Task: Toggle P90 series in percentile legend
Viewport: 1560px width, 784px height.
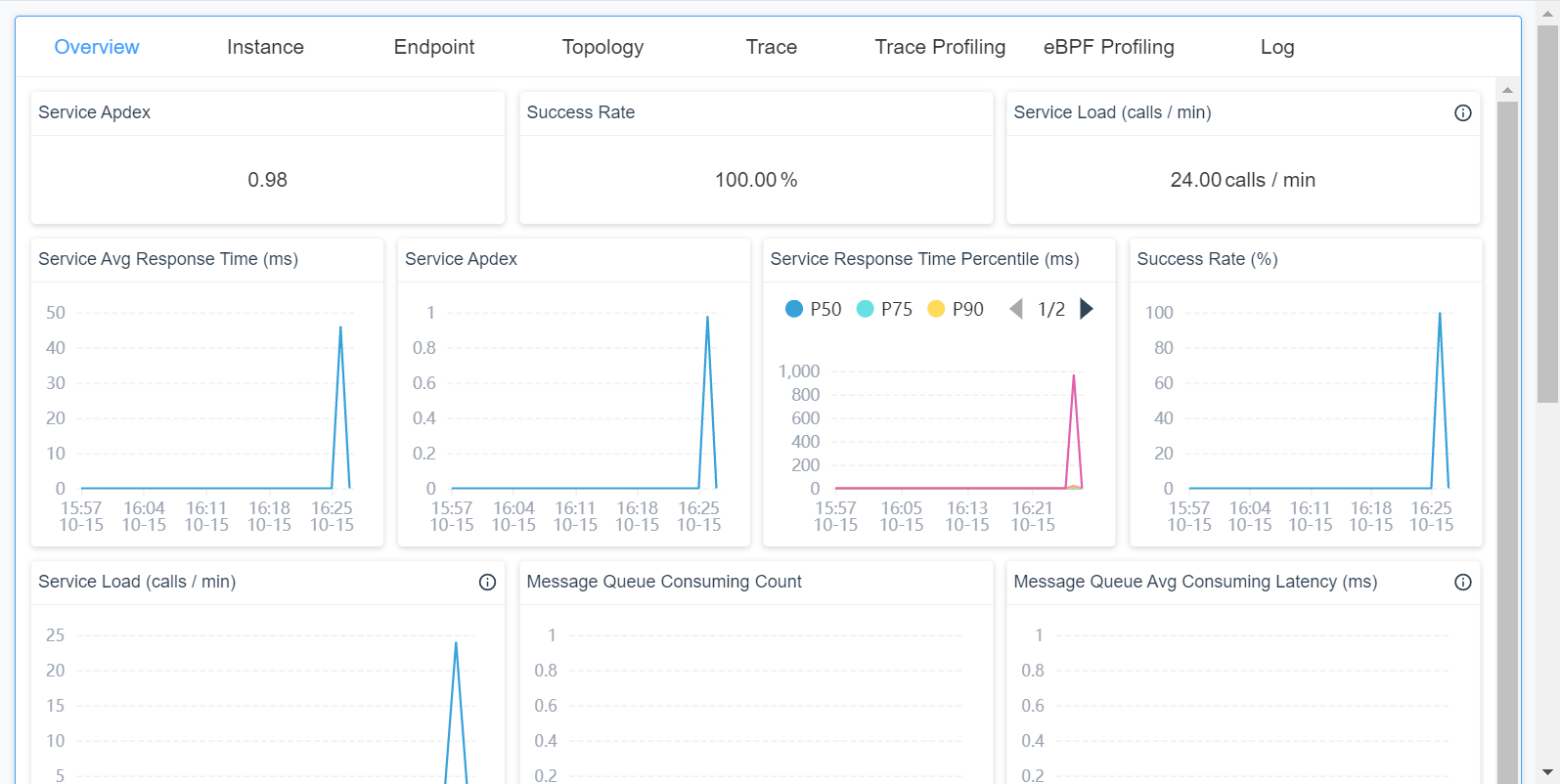Action: click(x=956, y=309)
